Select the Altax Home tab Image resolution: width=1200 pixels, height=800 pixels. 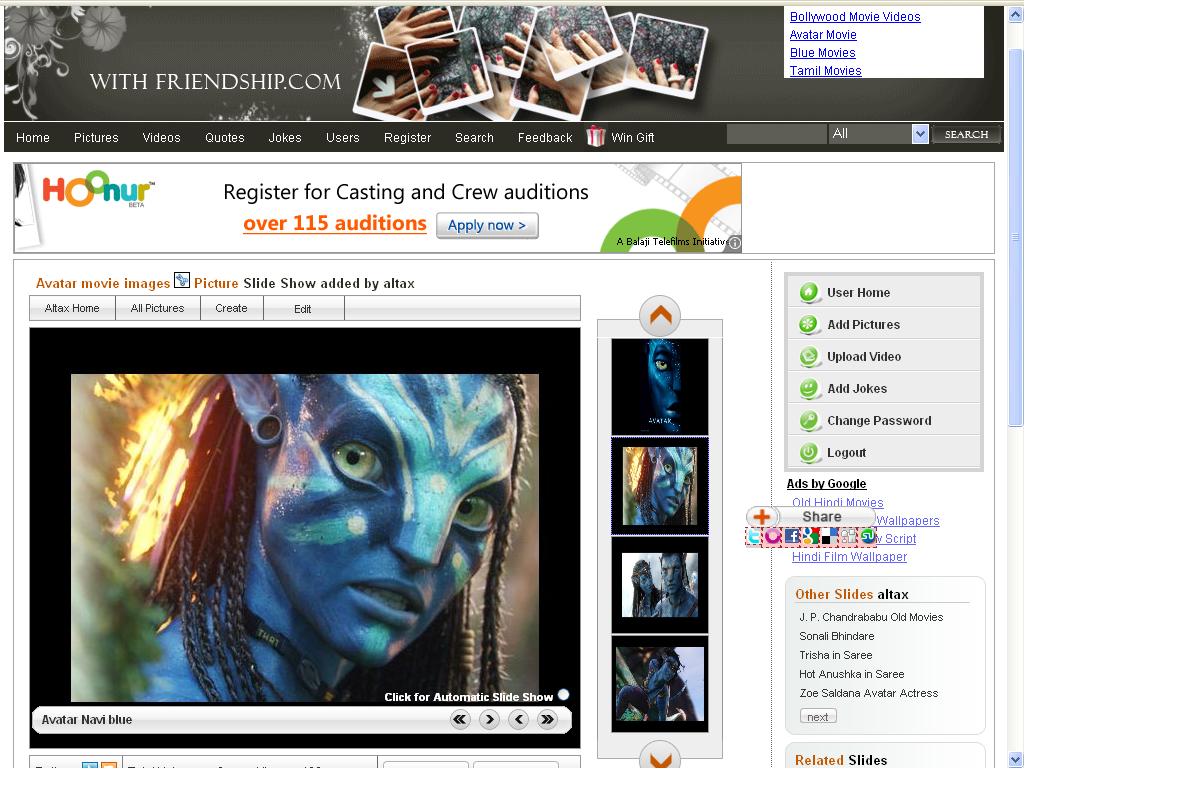[72, 308]
